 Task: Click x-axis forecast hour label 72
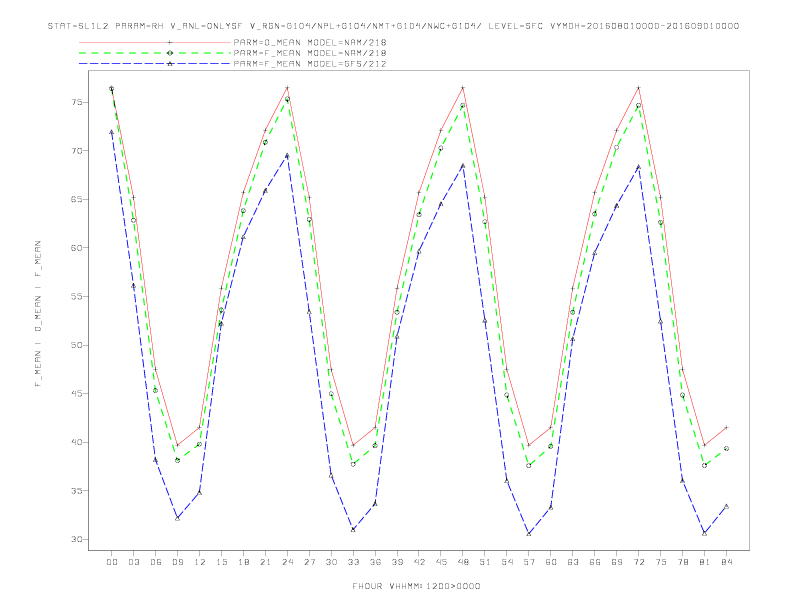click(x=638, y=562)
